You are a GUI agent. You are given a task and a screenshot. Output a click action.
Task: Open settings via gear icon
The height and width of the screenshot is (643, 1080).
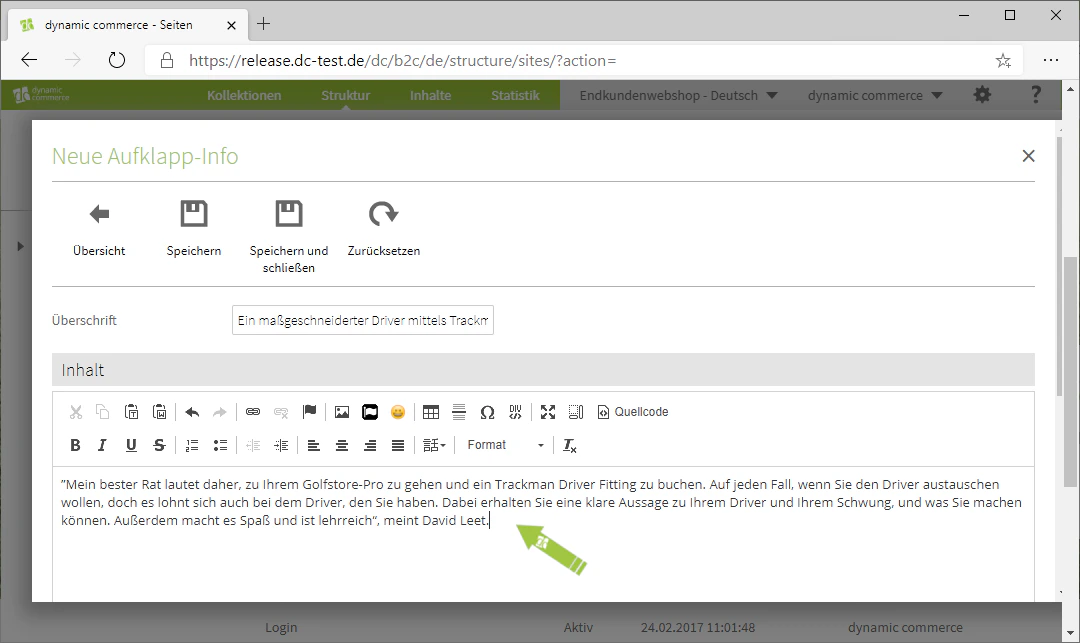982,94
